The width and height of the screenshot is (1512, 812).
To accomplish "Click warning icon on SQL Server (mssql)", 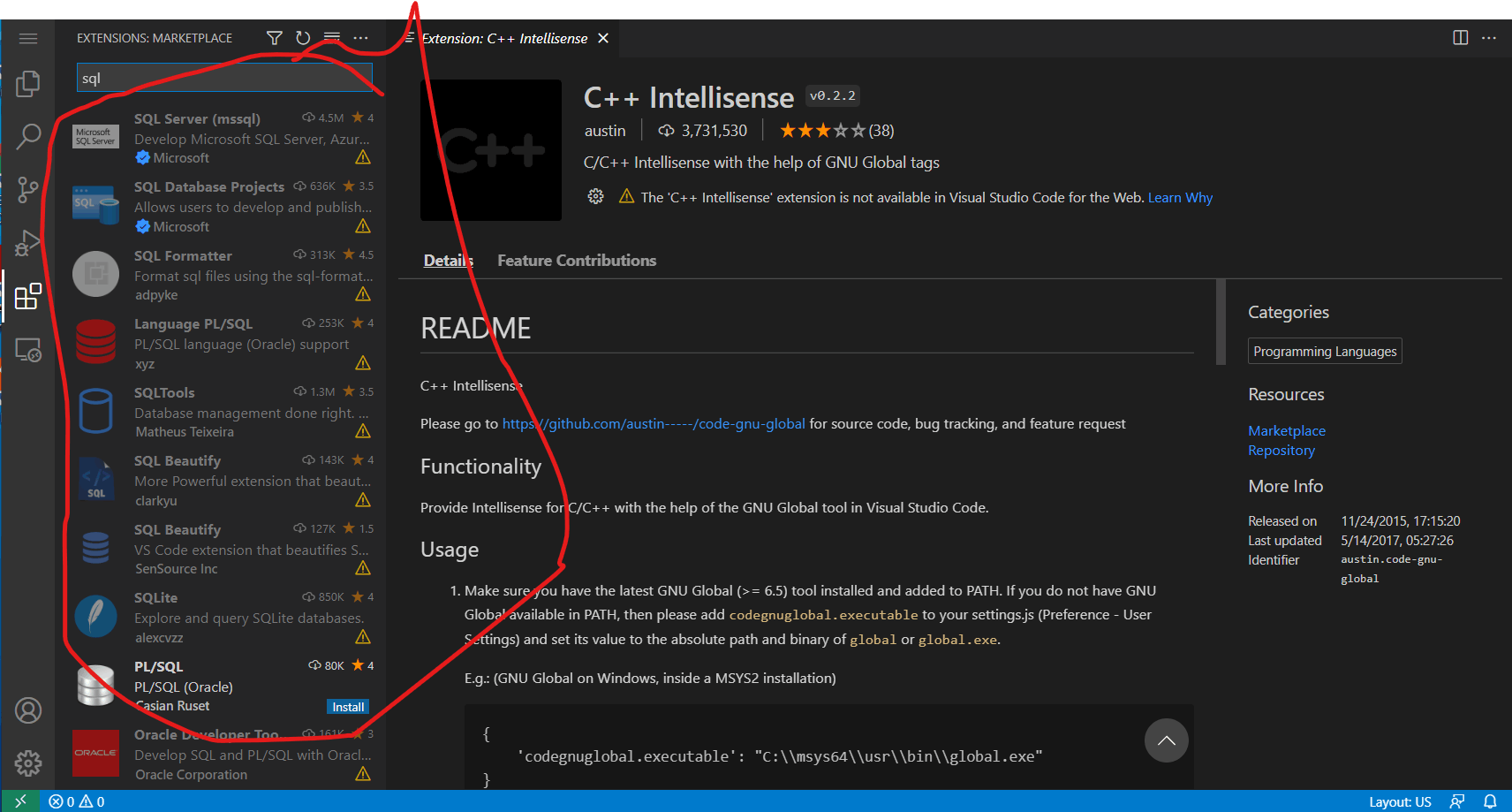I will tap(363, 157).
